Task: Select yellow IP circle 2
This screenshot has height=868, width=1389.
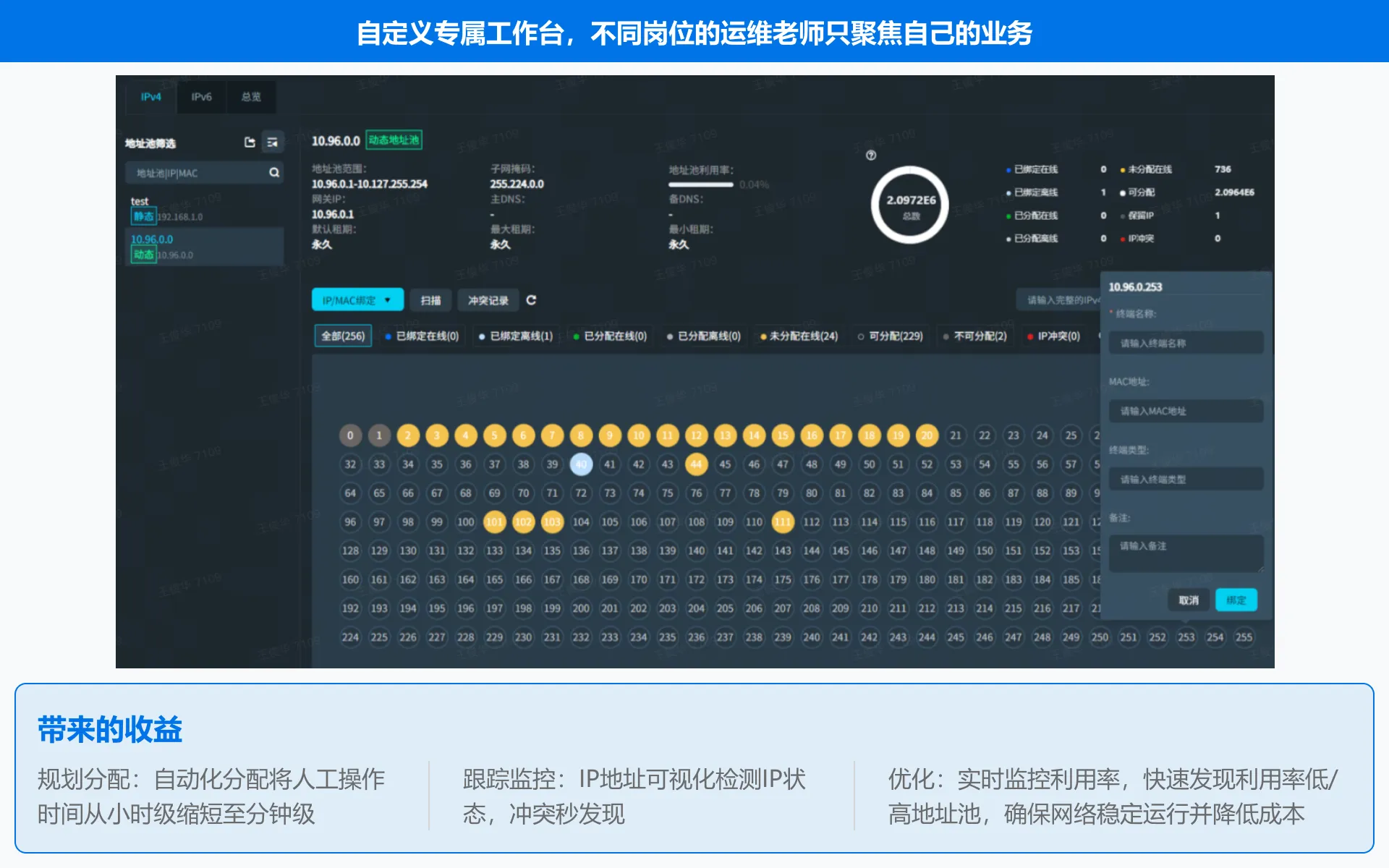Action: point(408,435)
